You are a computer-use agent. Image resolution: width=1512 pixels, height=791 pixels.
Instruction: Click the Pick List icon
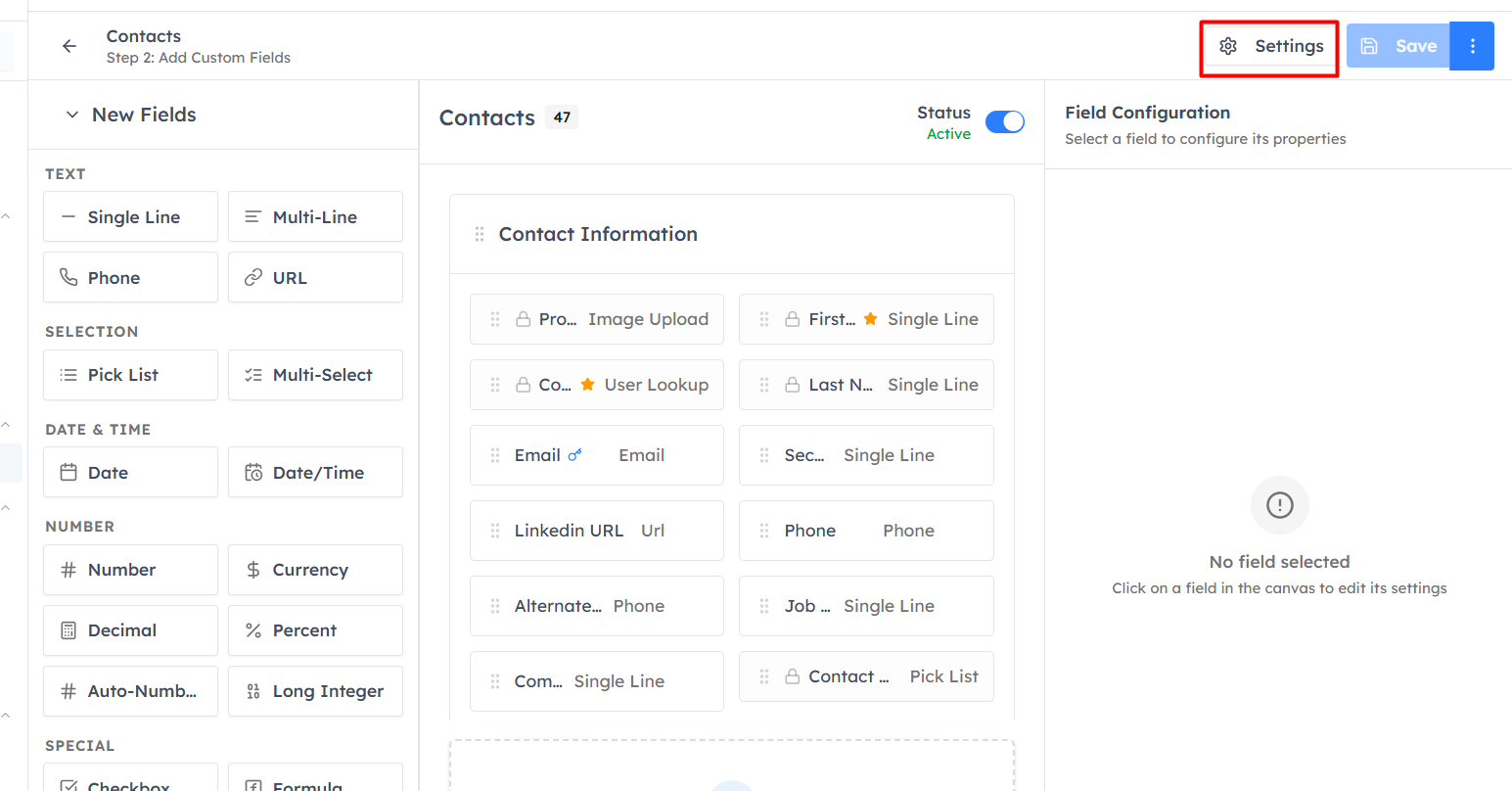click(69, 374)
